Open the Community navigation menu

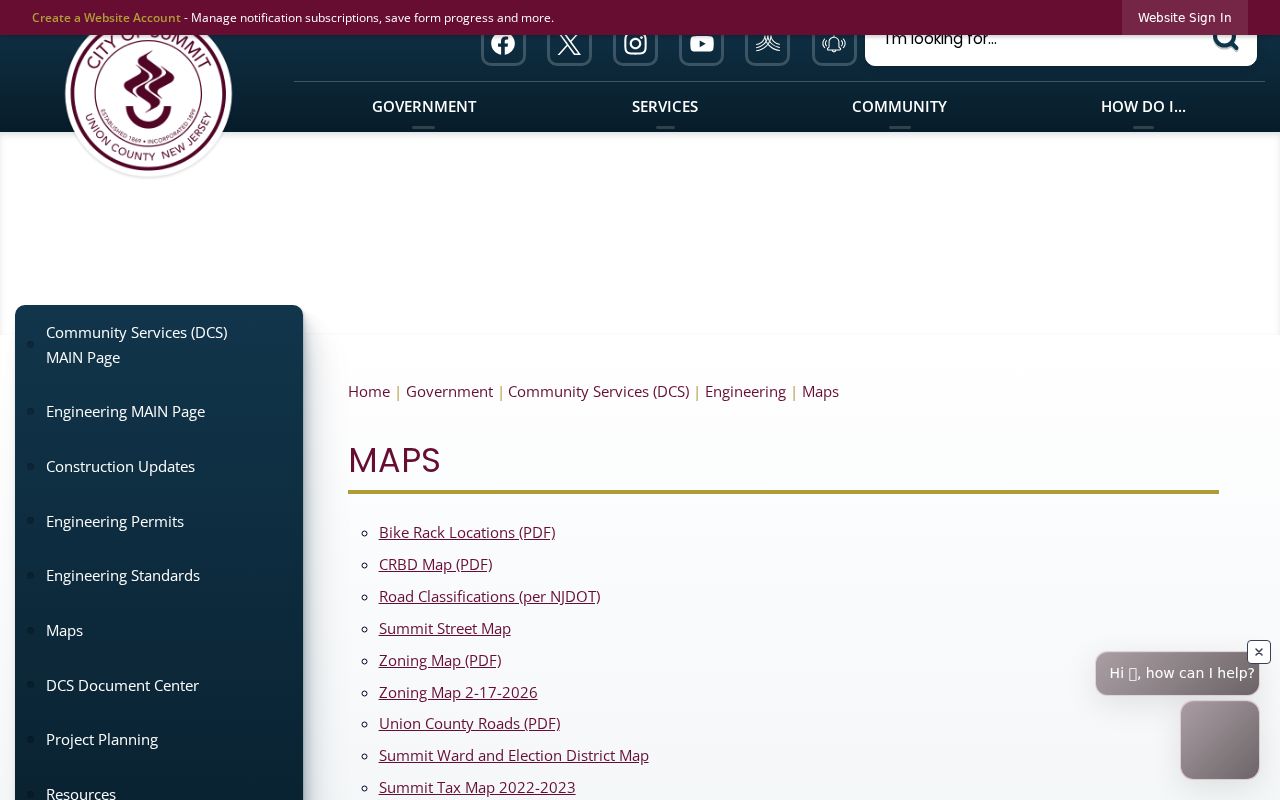(899, 107)
